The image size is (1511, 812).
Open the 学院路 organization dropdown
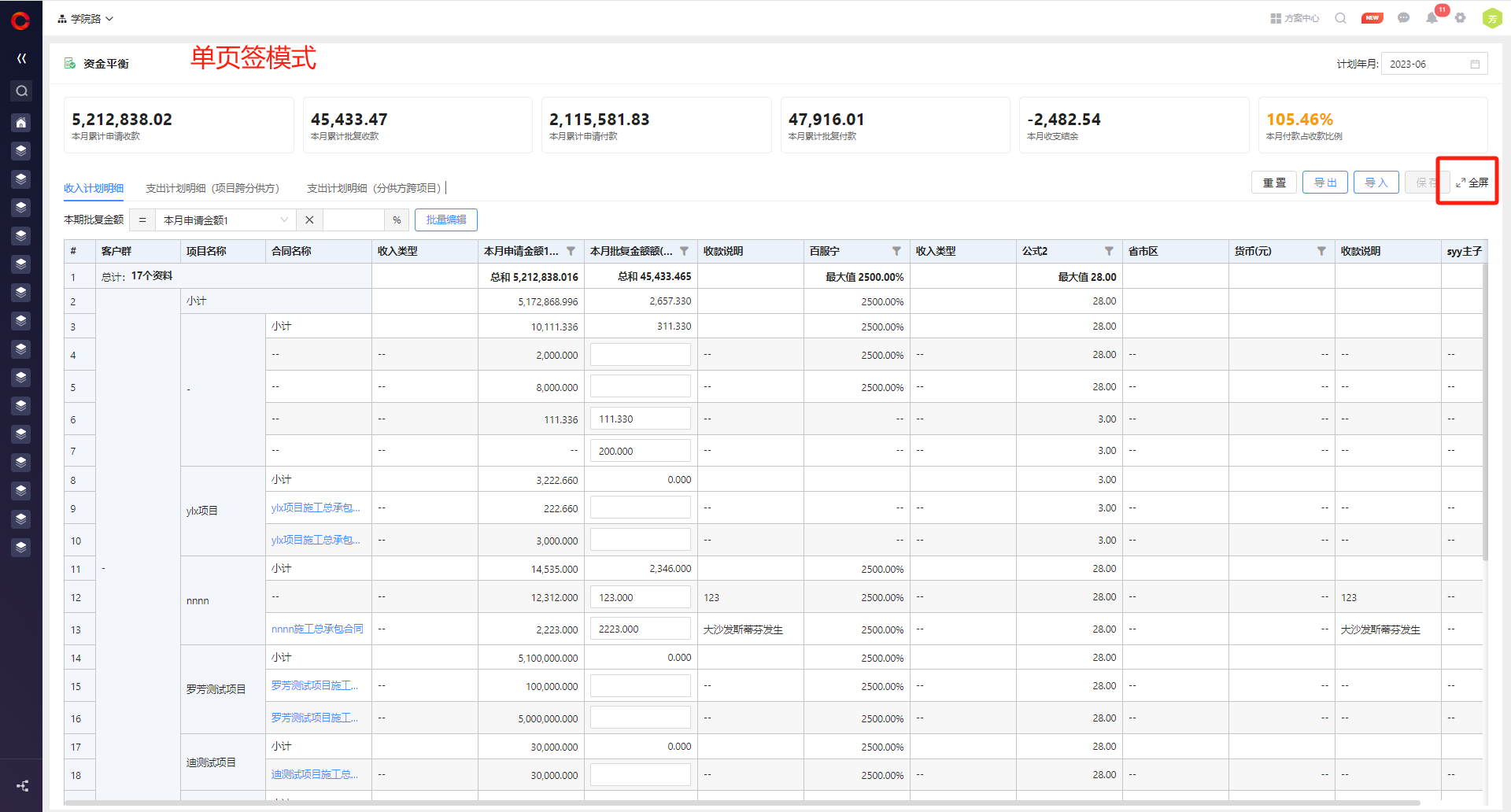[85, 19]
